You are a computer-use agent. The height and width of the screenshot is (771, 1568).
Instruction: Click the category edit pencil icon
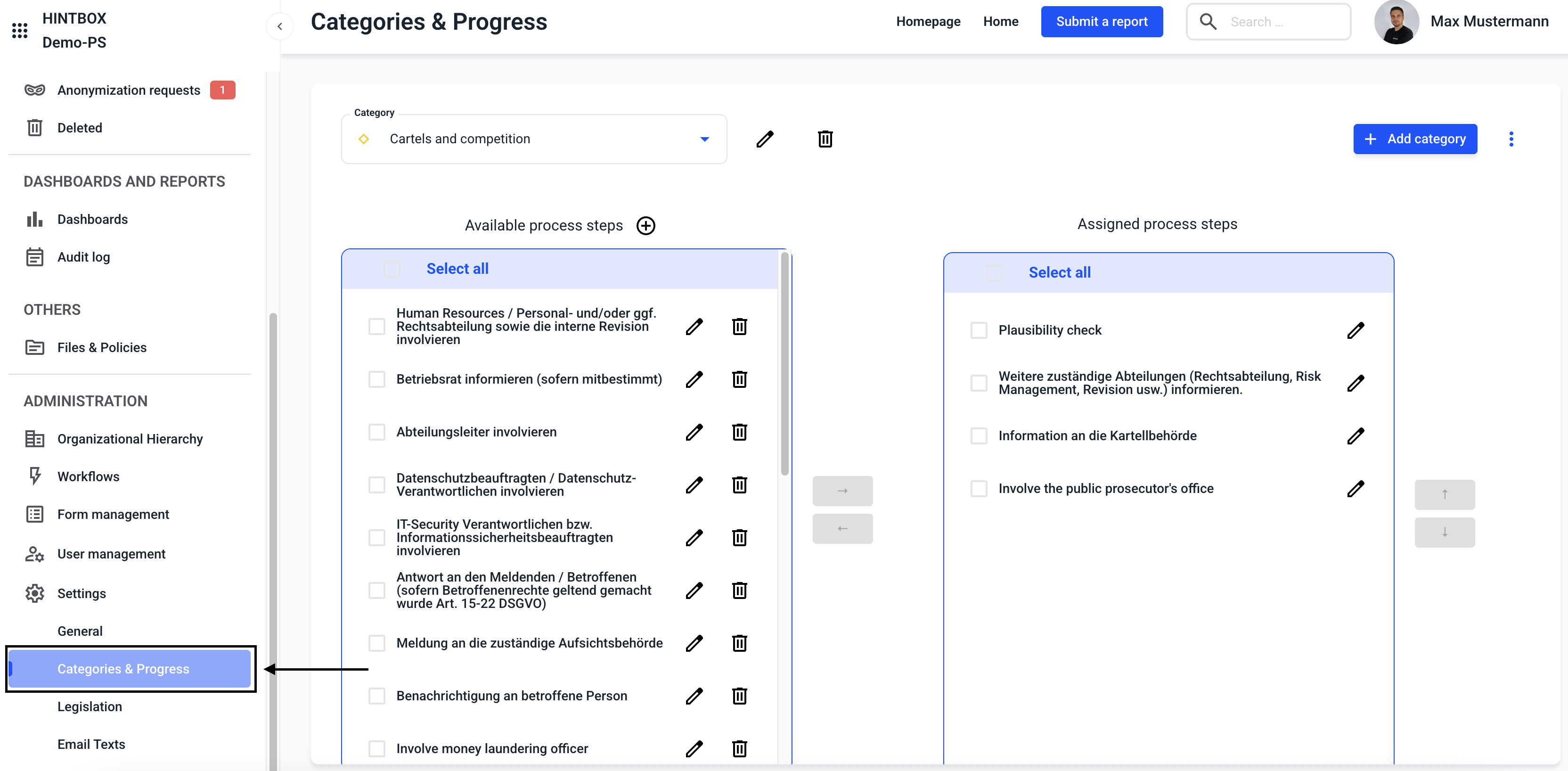(x=765, y=139)
